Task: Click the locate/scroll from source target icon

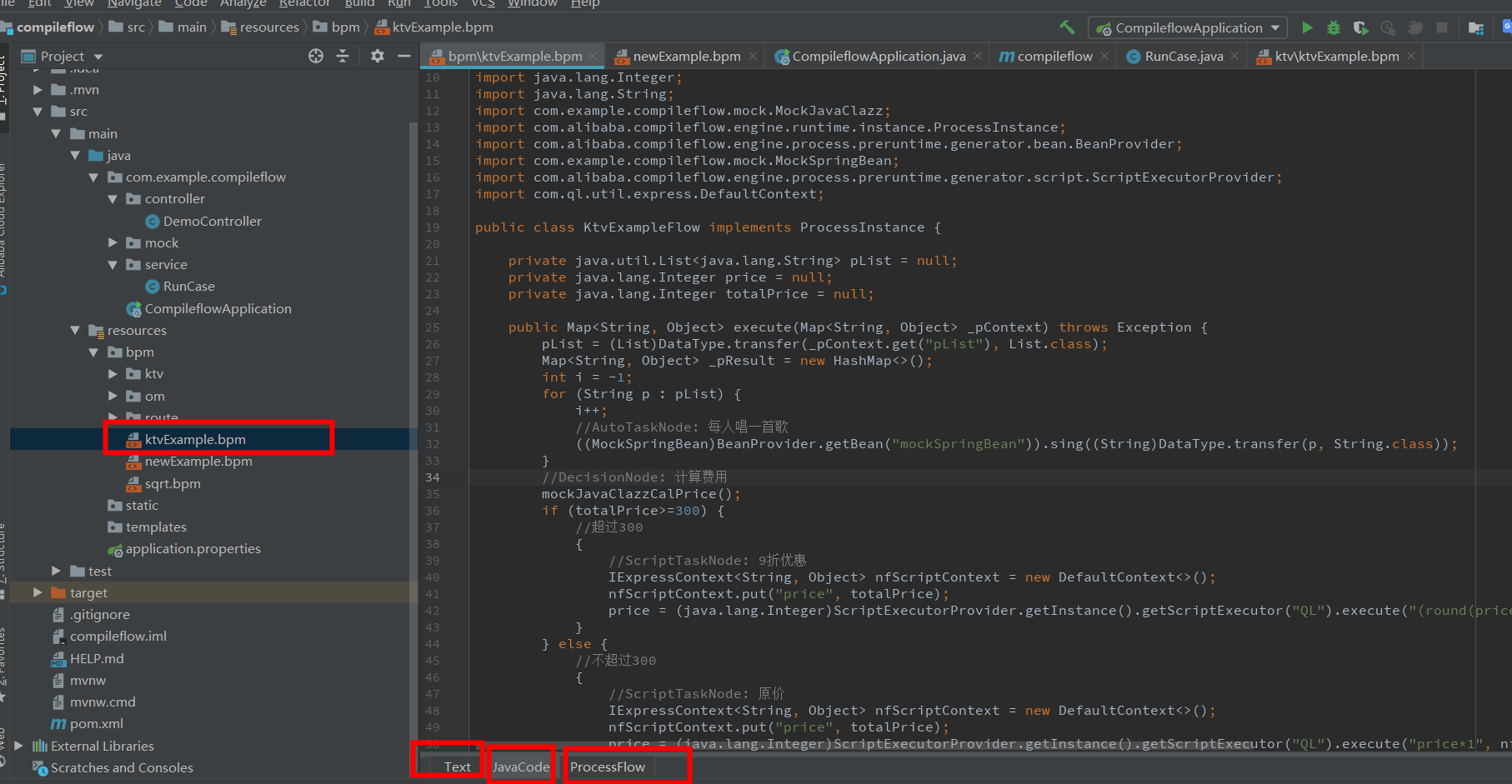Action: [x=316, y=56]
